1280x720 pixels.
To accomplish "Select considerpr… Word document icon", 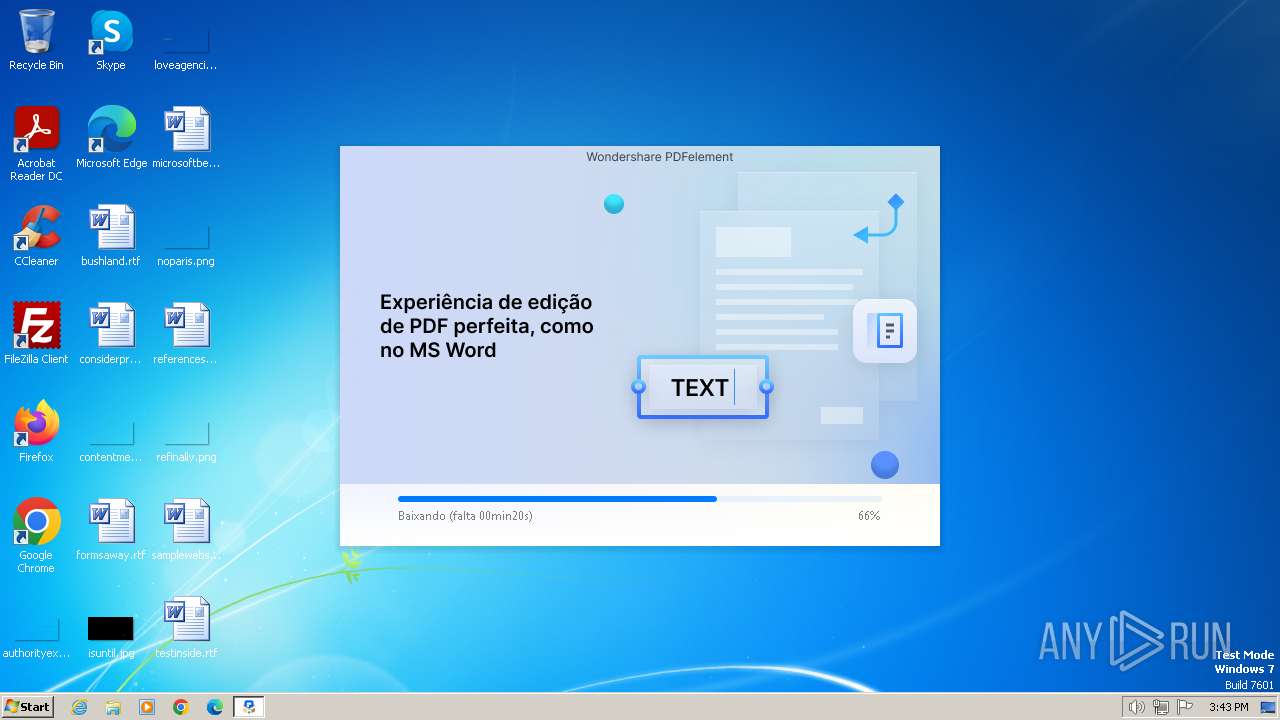I will [111, 334].
